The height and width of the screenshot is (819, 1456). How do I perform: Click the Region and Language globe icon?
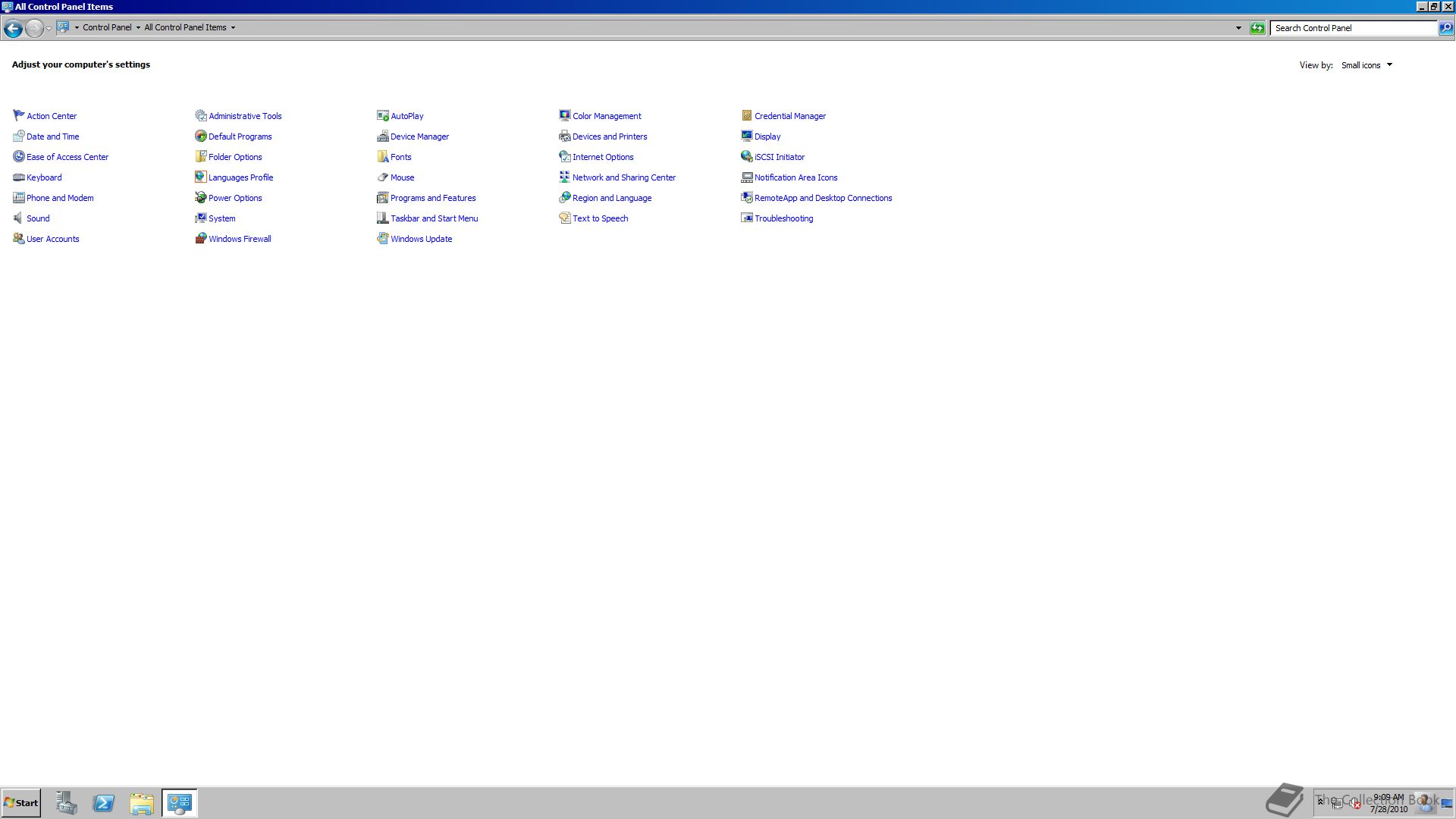(564, 197)
